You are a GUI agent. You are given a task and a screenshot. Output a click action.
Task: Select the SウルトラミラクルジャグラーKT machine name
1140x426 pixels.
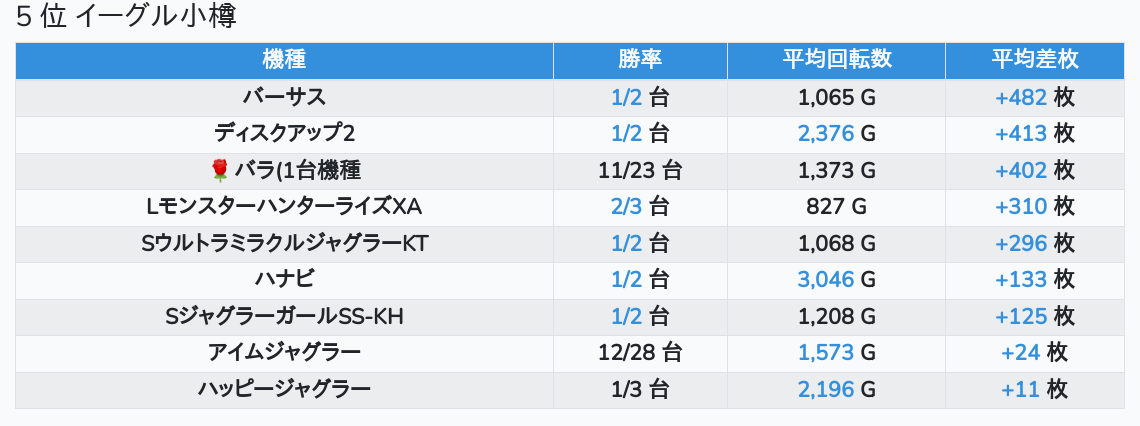pos(284,244)
